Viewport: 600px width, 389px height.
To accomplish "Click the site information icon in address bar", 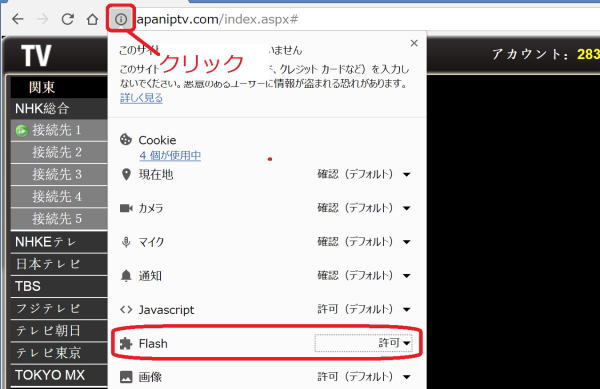I will 121,19.
